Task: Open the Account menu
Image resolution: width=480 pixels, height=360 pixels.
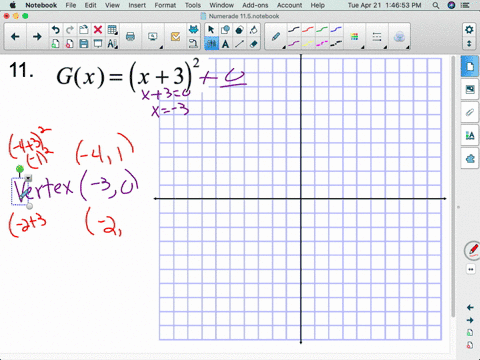Action: 289,5
